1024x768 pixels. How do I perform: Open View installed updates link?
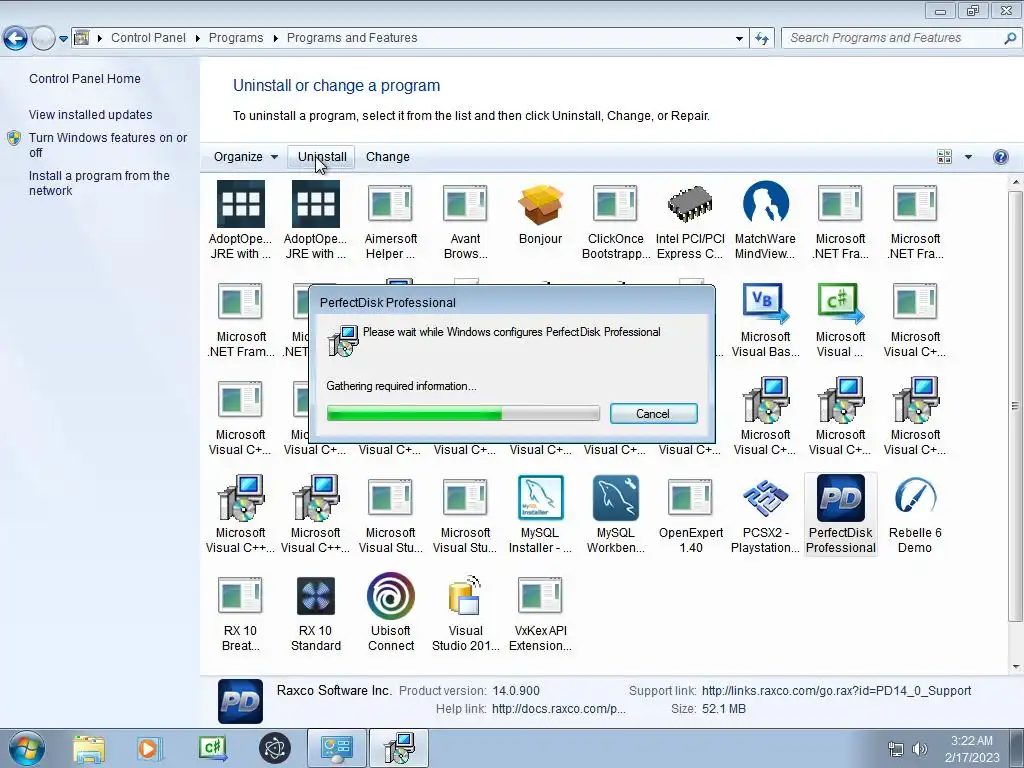[90, 114]
